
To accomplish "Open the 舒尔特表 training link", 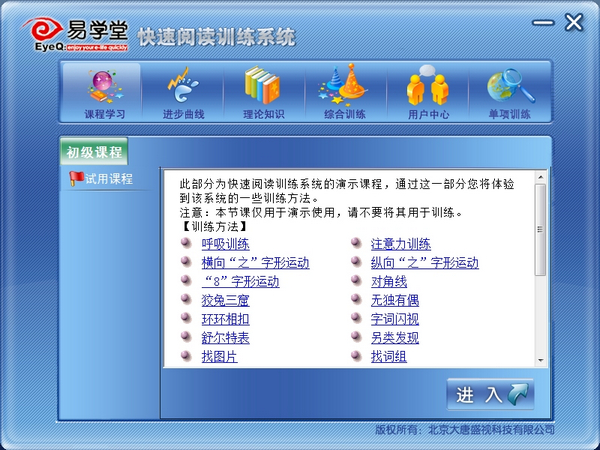I will pyautogui.click(x=225, y=338).
